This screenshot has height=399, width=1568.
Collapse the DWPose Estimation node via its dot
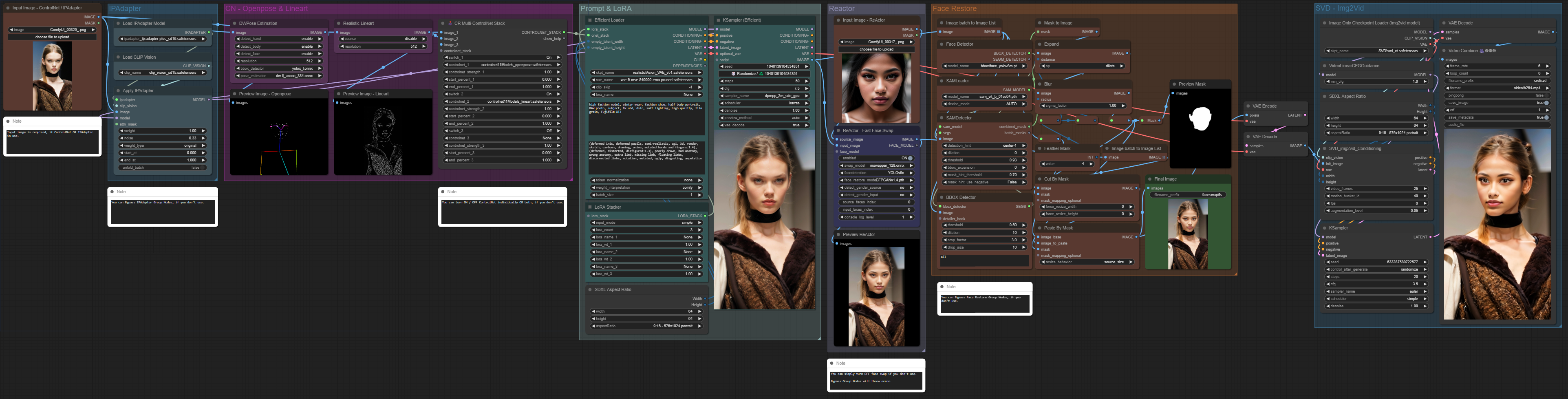pyautogui.click(x=234, y=24)
